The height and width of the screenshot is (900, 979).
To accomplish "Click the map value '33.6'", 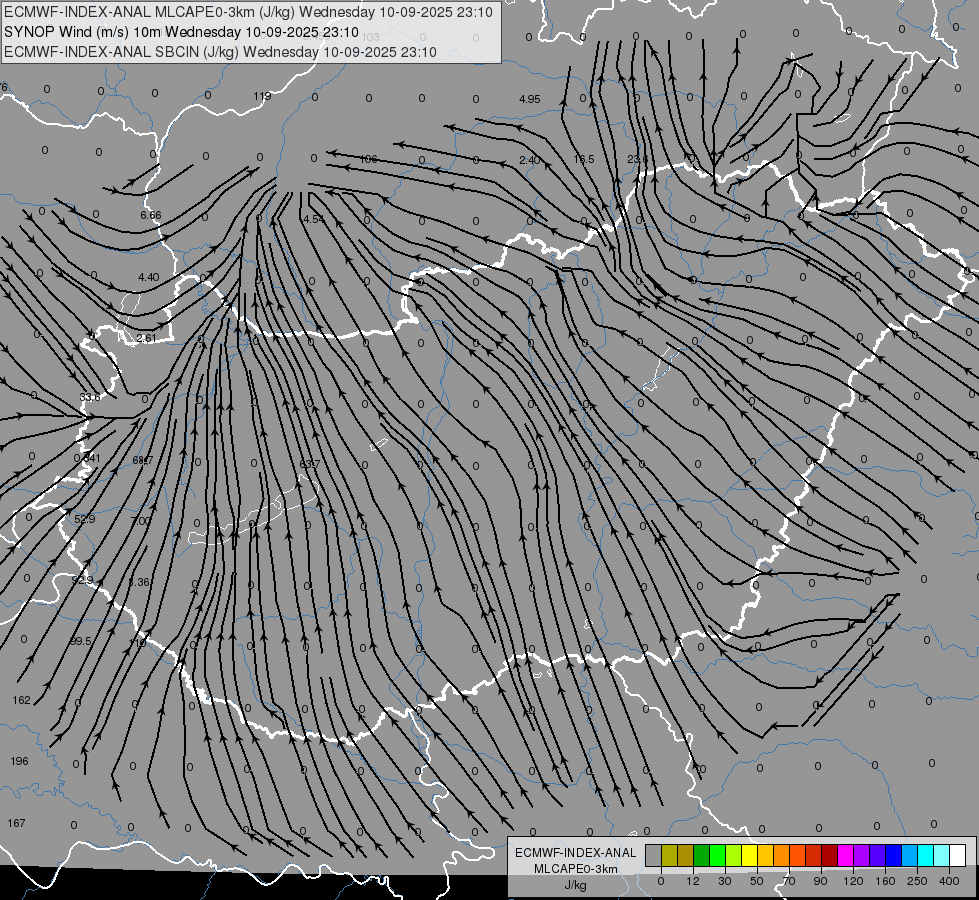I will [x=90, y=397].
